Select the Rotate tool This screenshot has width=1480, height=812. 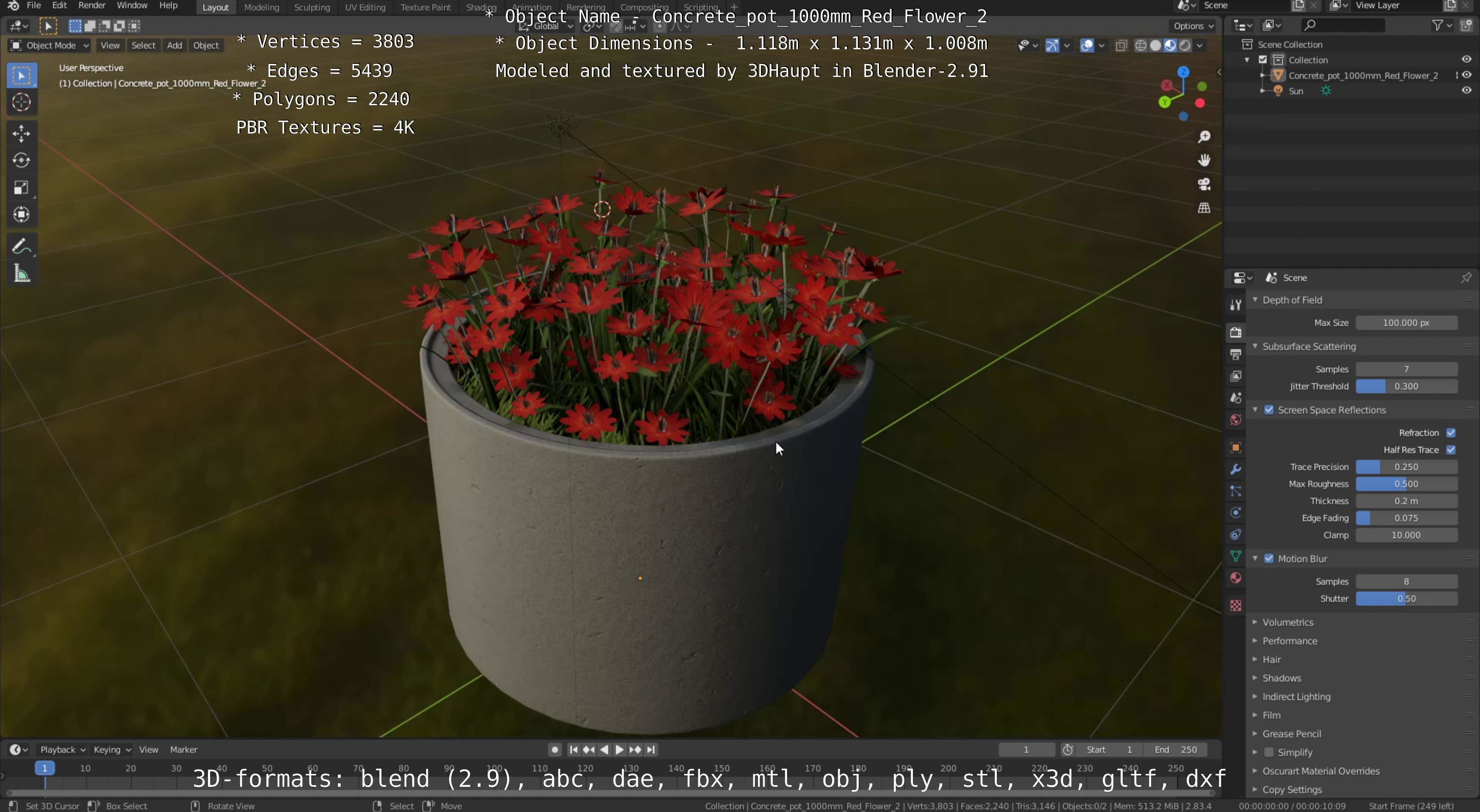pos(21,160)
